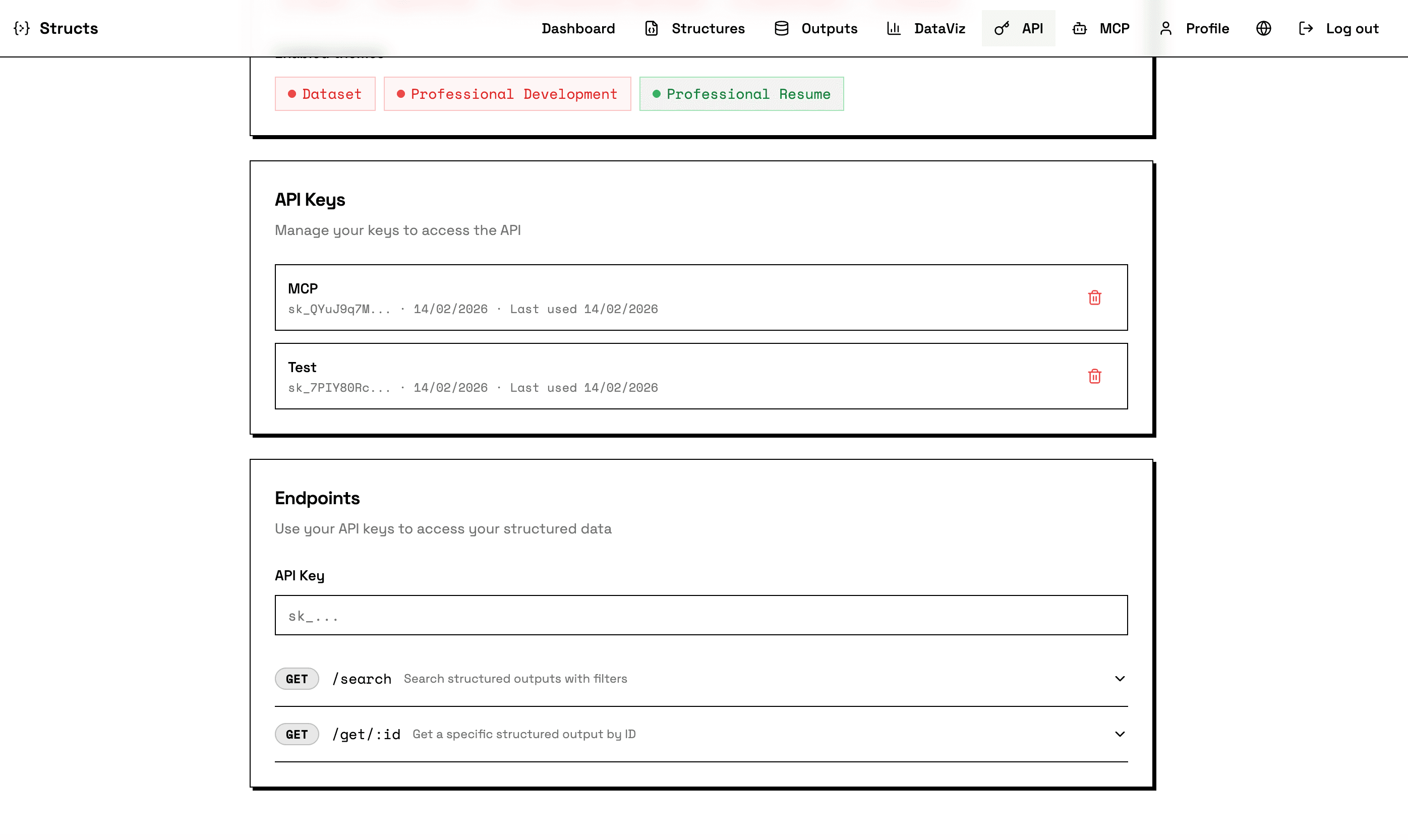Switch to the Dashboard page

point(578,28)
